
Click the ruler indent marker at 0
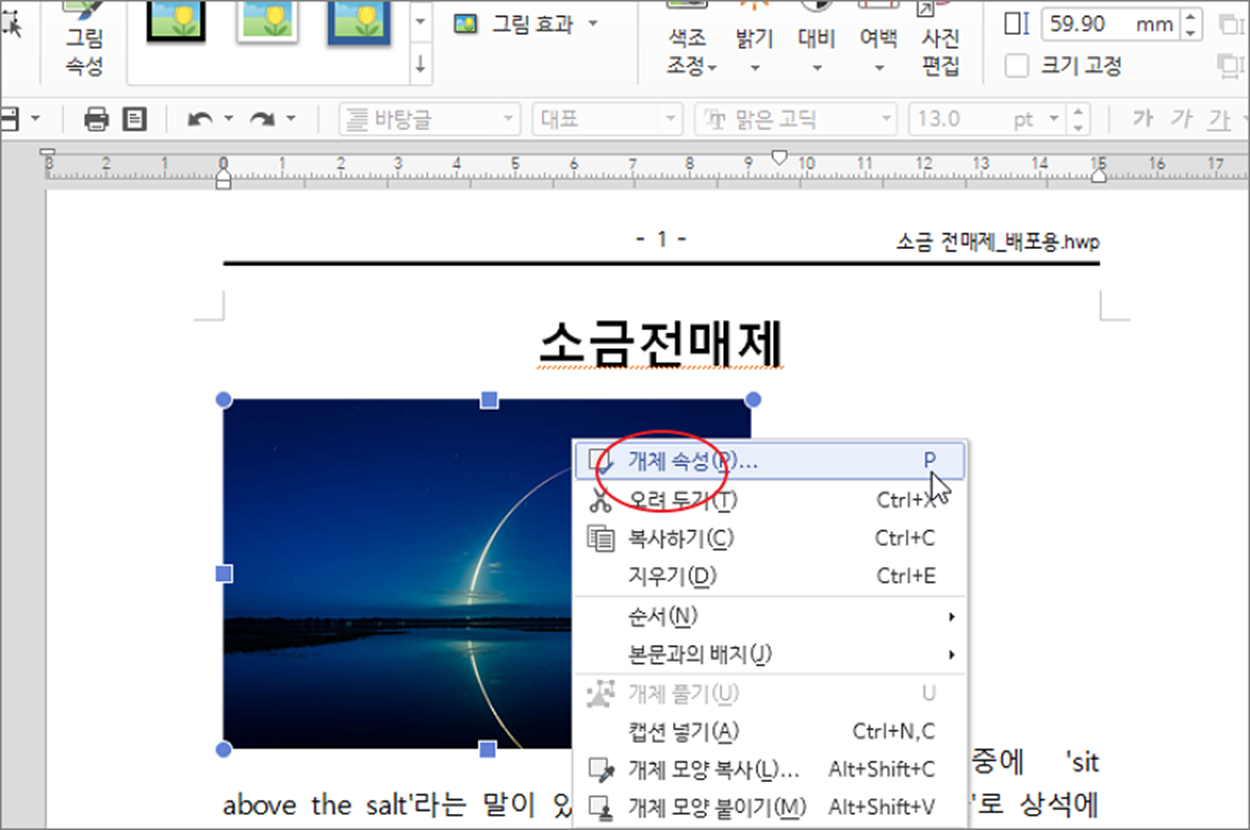pyautogui.click(x=224, y=177)
